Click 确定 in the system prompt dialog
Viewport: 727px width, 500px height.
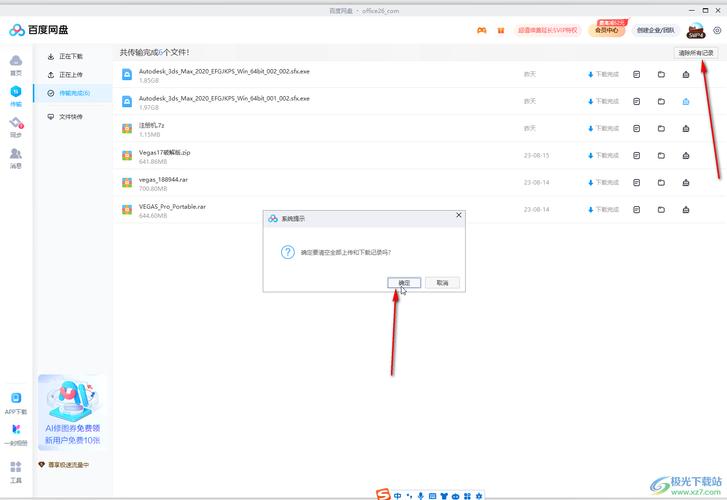pyautogui.click(x=404, y=282)
